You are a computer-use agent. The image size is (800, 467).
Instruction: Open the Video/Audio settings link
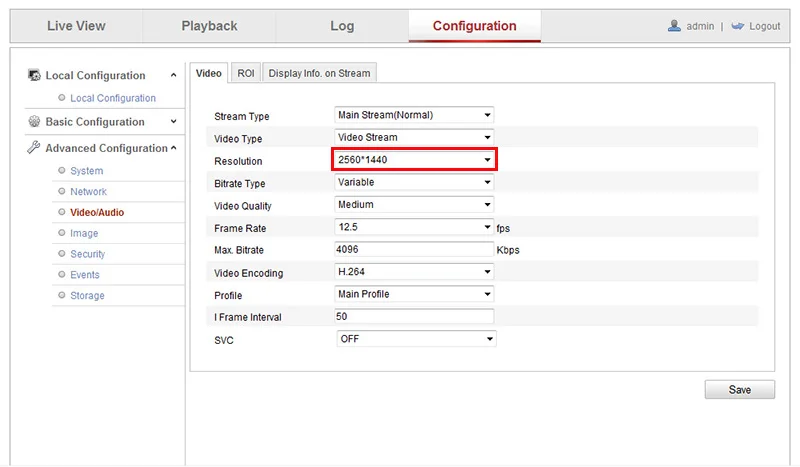coord(97,212)
